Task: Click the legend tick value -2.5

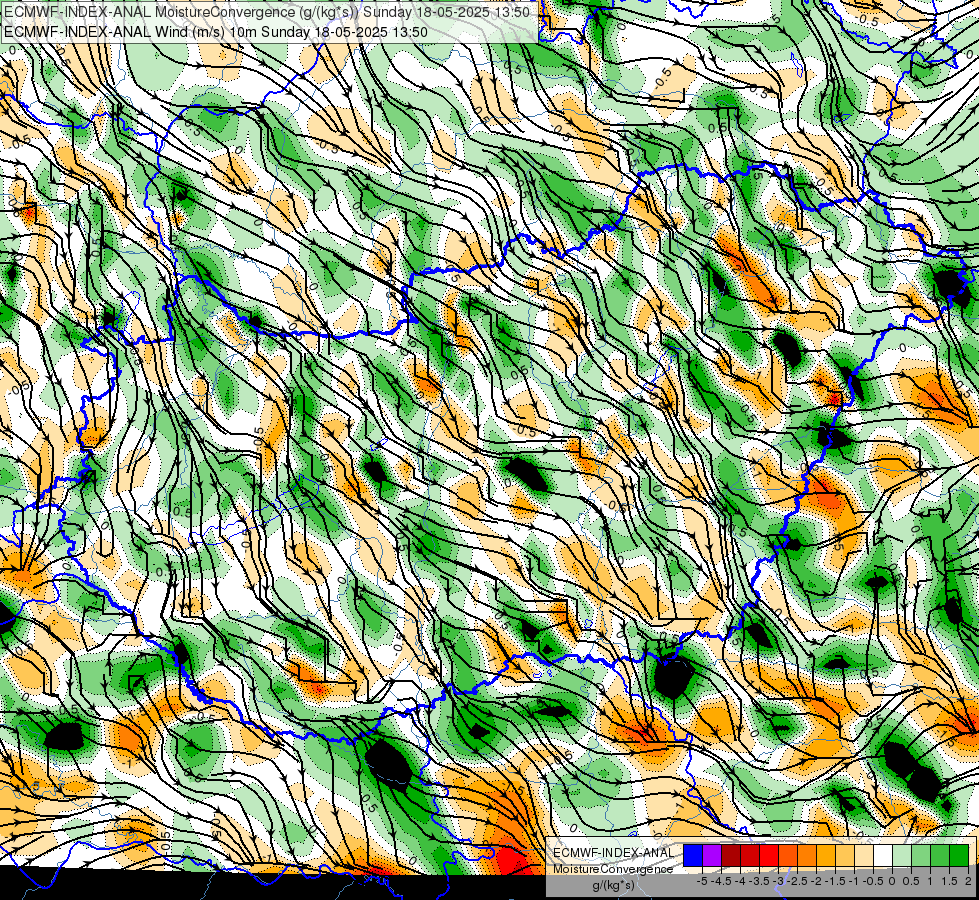Action: click(797, 881)
